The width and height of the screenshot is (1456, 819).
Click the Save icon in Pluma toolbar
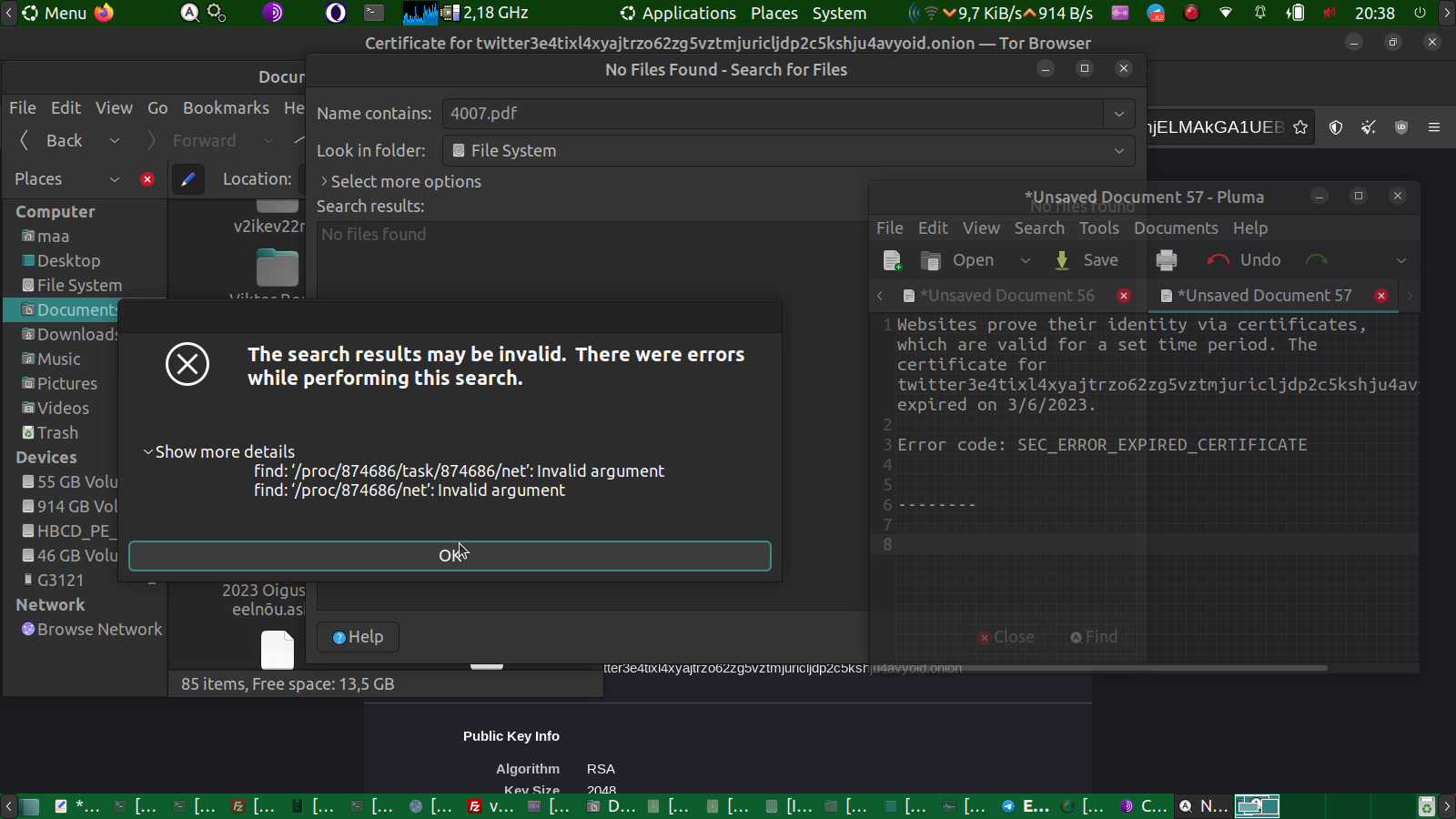(x=1062, y=260)
